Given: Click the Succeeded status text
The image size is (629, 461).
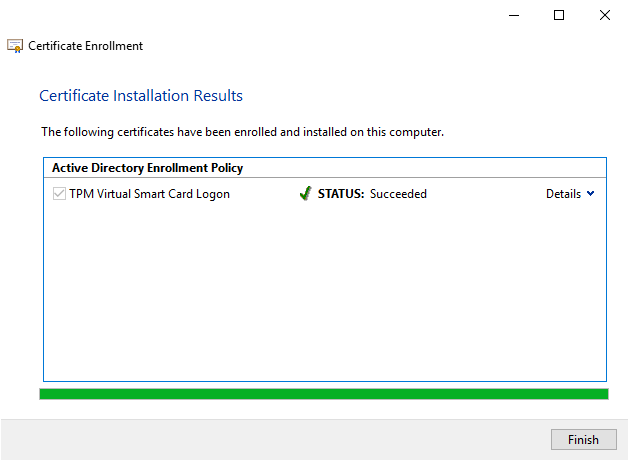Looking at the screenshot, I should (398, 194).
